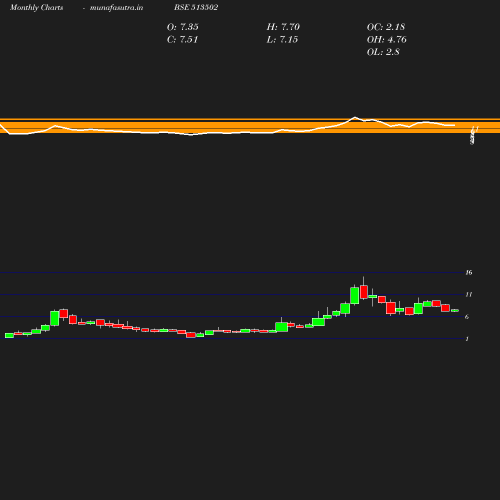This screenshot has width=500, height=500.
Task: Click the tallest green candle near peak
Action: tap(355, 296)
